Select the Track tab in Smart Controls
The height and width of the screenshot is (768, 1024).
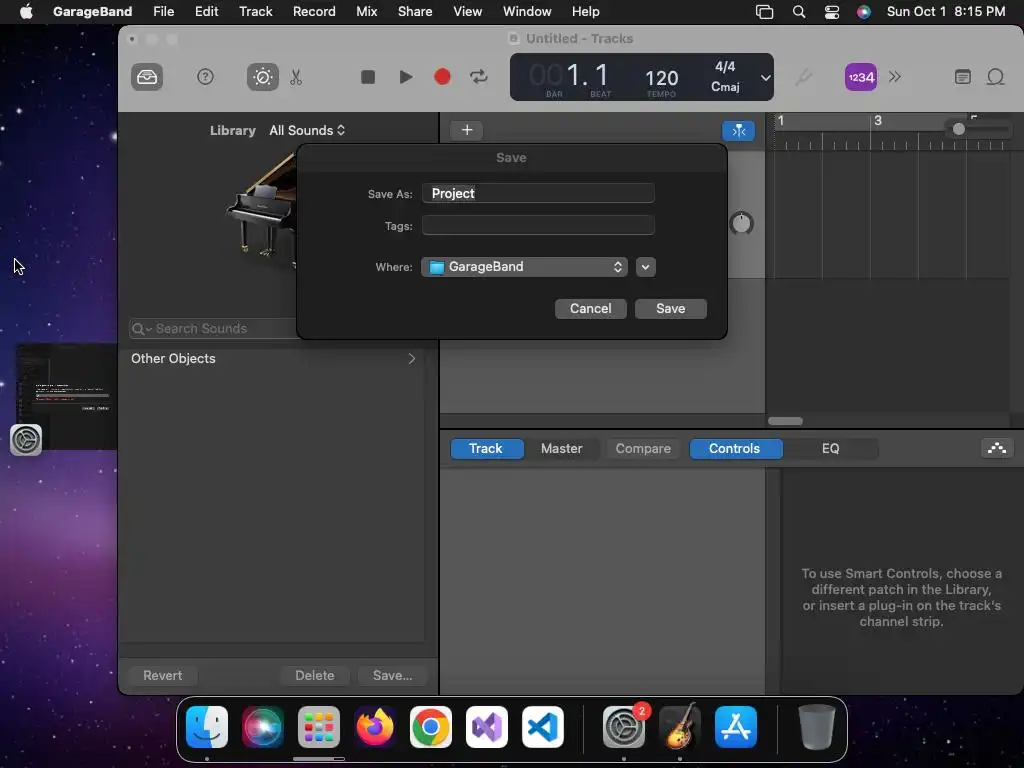486,449
